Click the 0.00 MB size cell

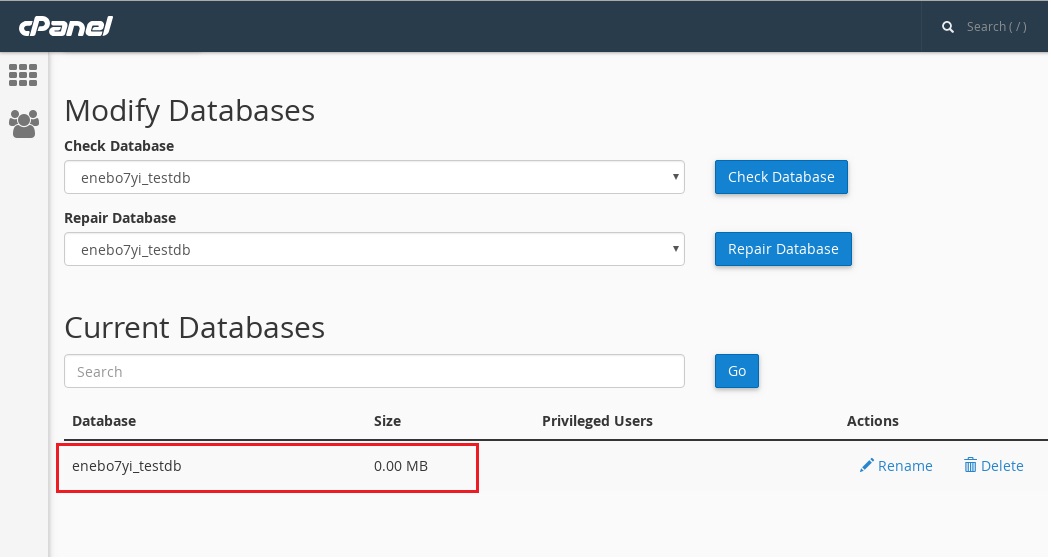pyautogui.click(x=401, y=466)
